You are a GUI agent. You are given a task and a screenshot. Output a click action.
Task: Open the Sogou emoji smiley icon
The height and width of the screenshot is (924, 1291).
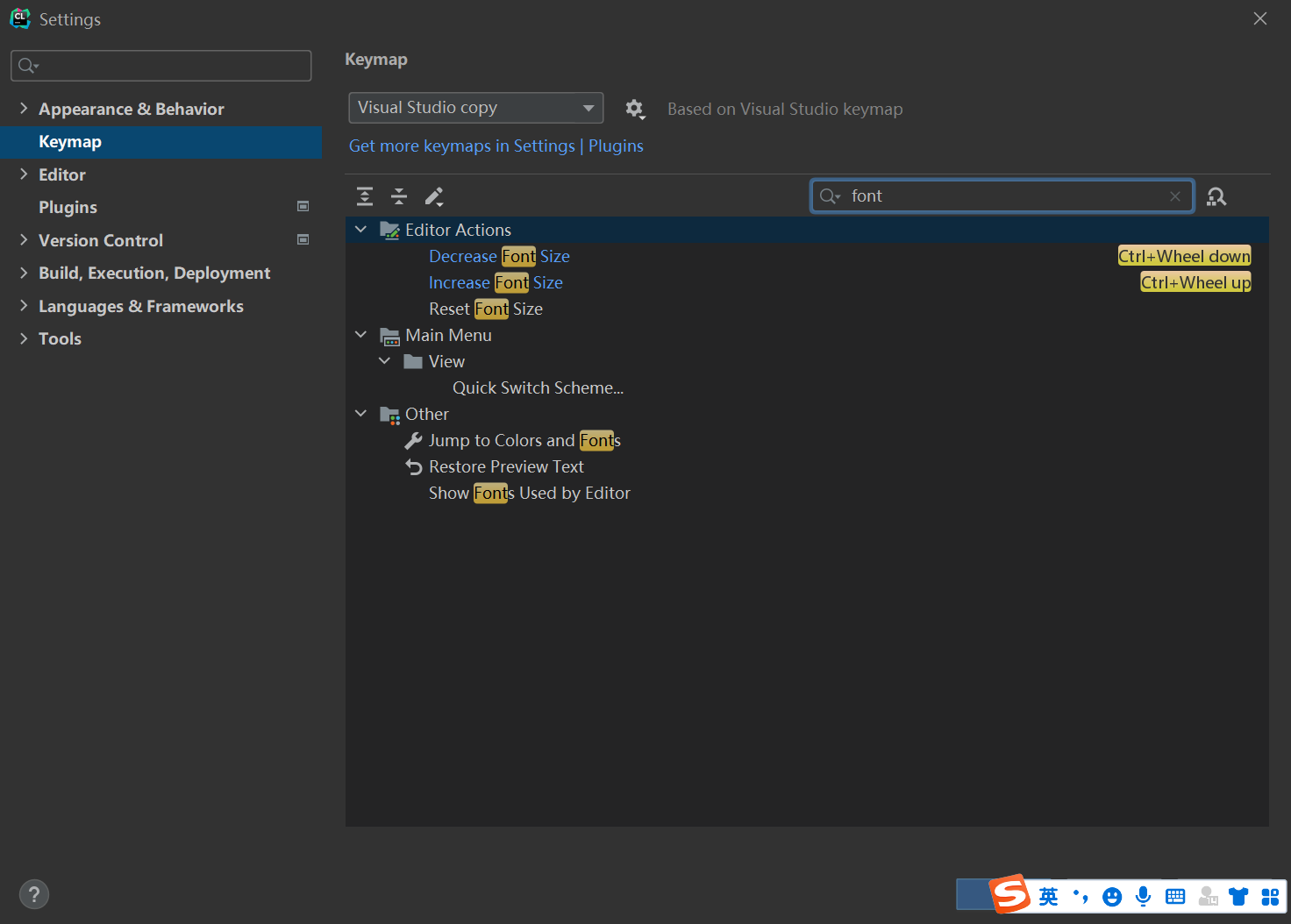coord(1112,896)
